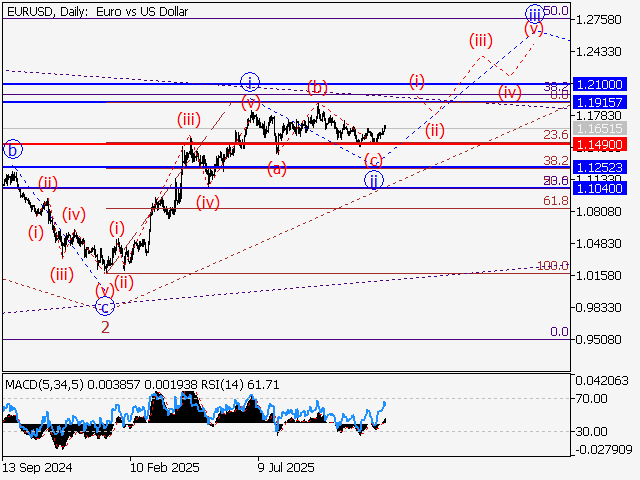Select the 1.19157 price level tag
The width and height of the screenshot is (640, 480).
[600, 102]
